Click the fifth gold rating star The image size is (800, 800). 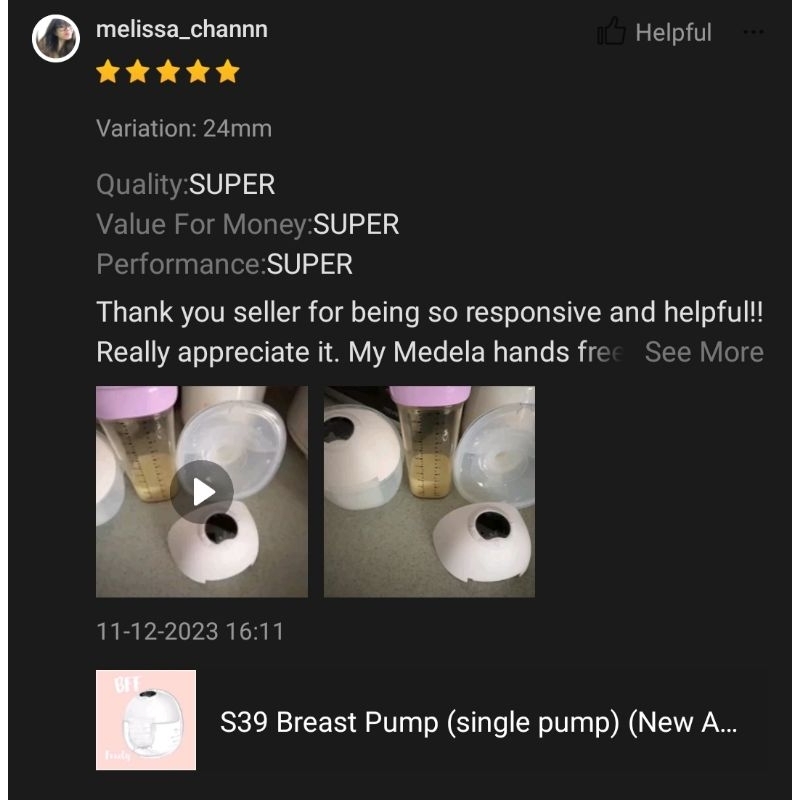point(228,71)
